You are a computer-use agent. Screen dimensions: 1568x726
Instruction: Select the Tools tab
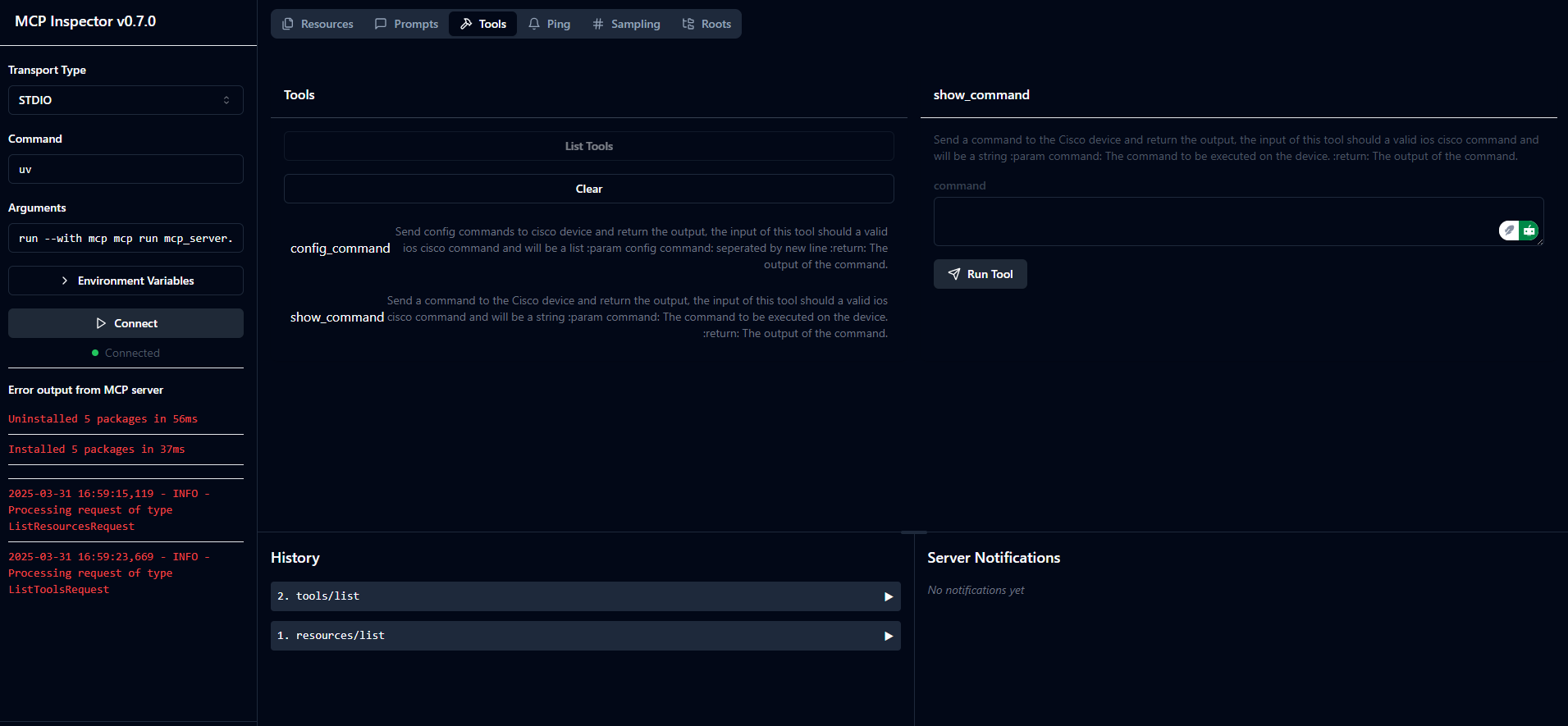[482, 24]
